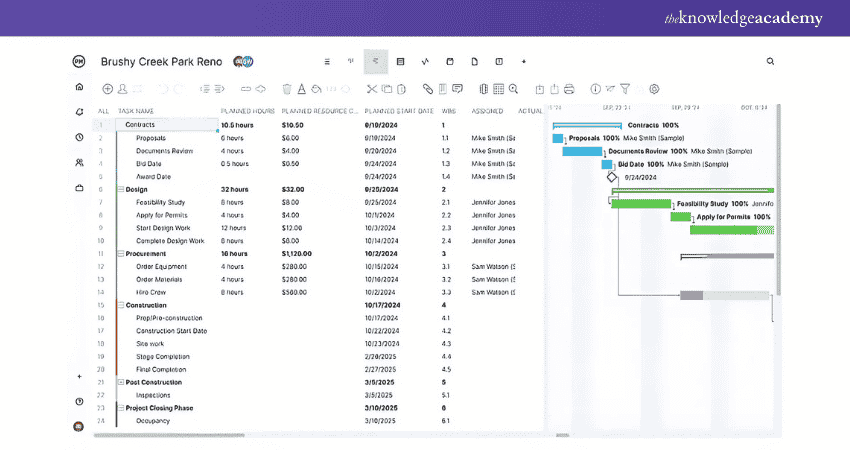Click the blue Proposals Gantt bar
This screenshot has width=850, height=450.
pyautogui.click(x=559, y=138)
